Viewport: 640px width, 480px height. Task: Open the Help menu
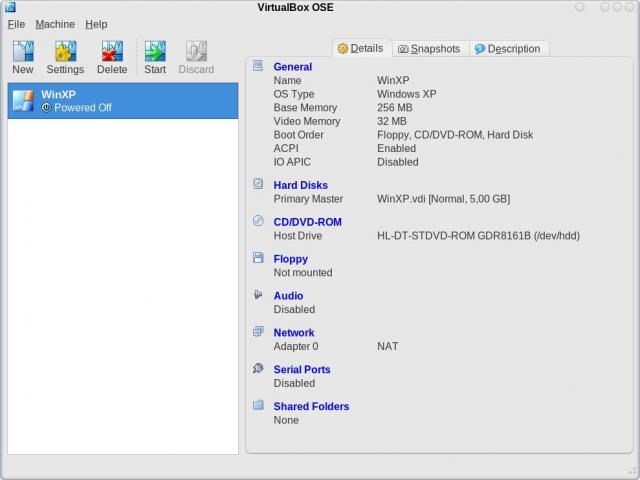click(x=96, y=24)
